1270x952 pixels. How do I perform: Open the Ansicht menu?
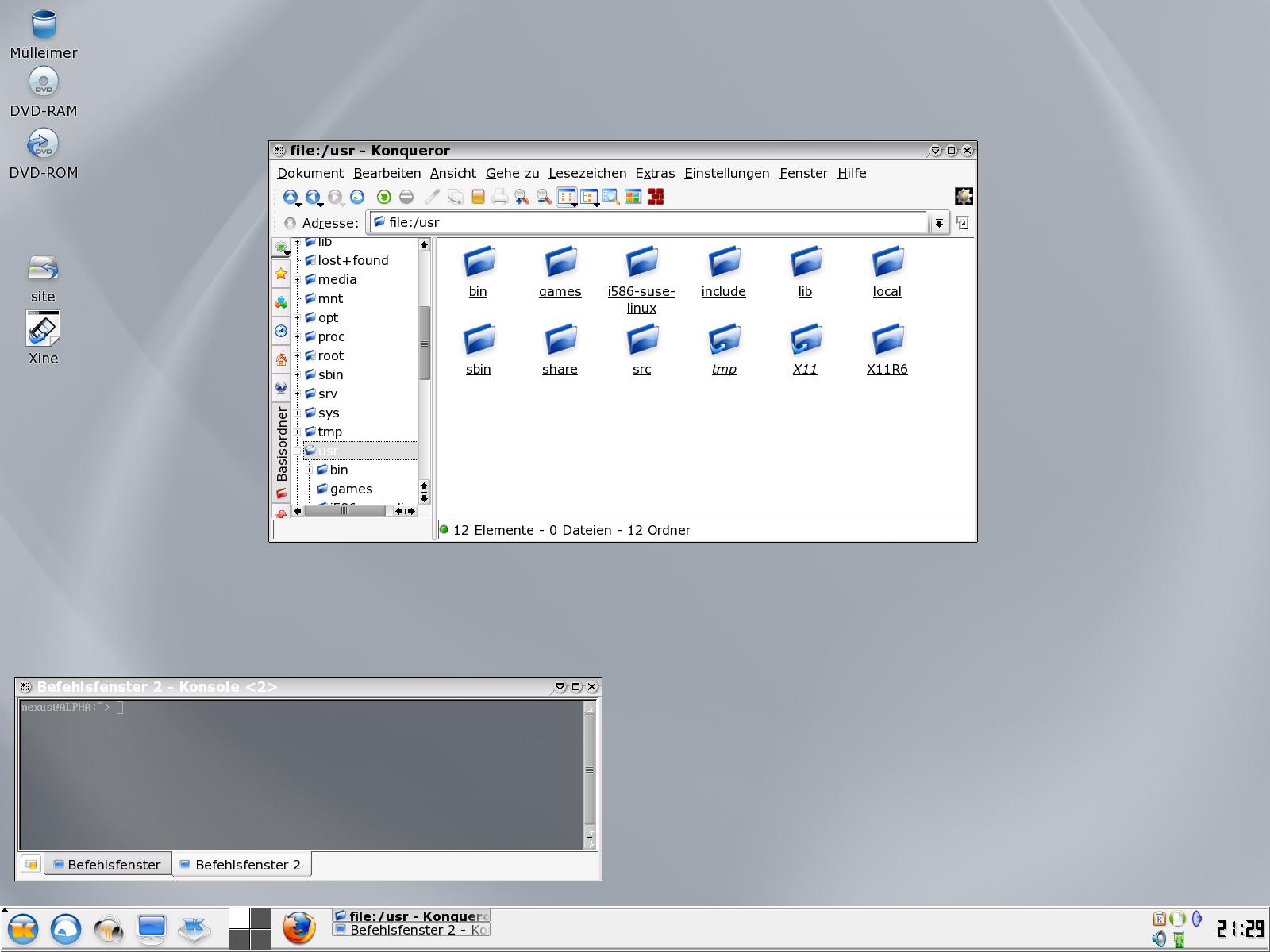pos(453,173)
